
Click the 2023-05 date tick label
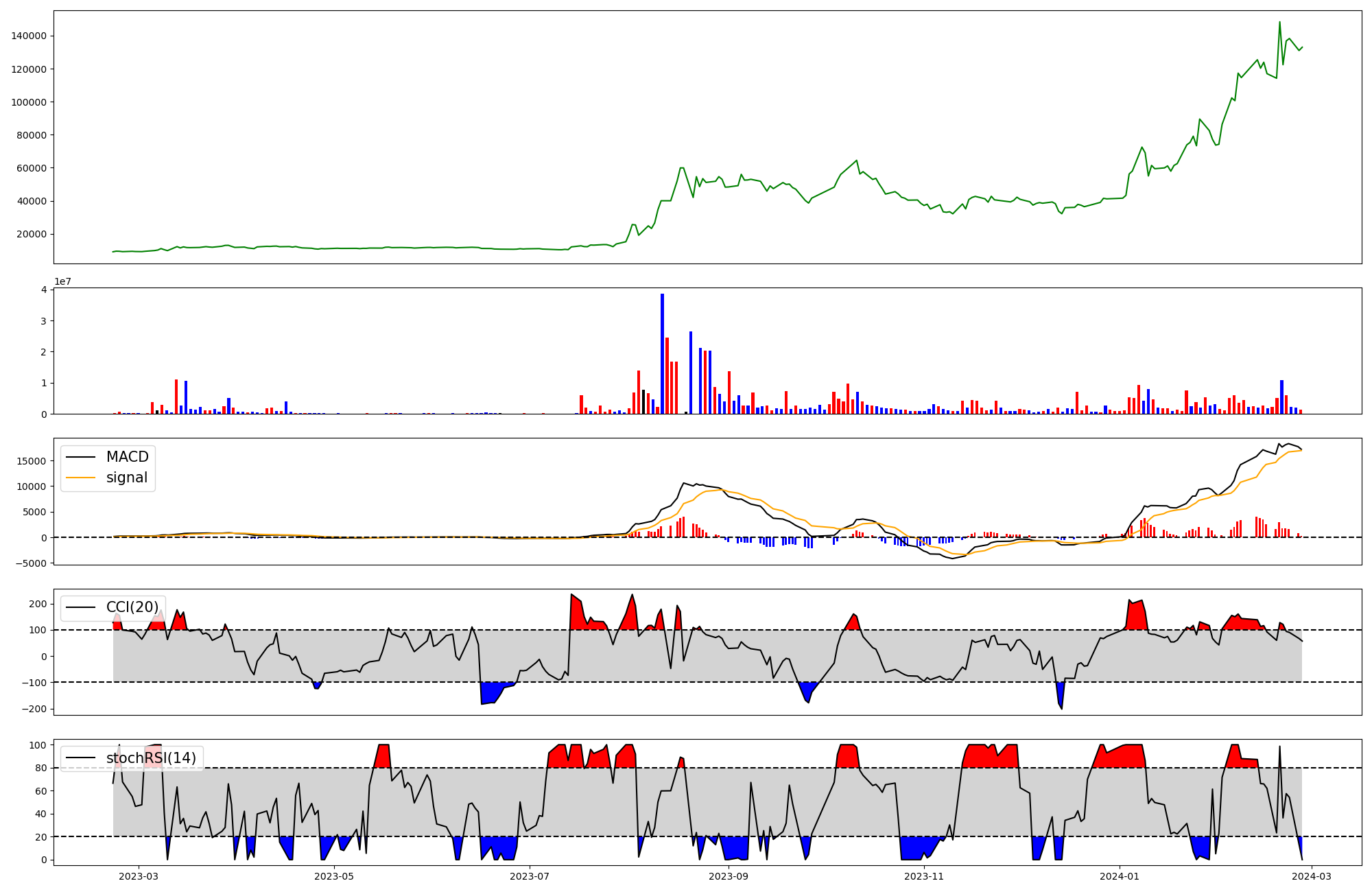[x=334, y=876]
